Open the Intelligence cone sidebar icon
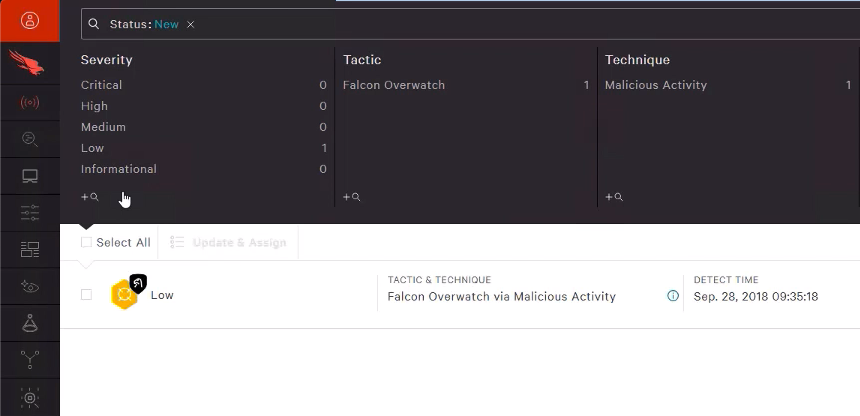This screenshot has width=860, height=416. [x=30, y=323]
